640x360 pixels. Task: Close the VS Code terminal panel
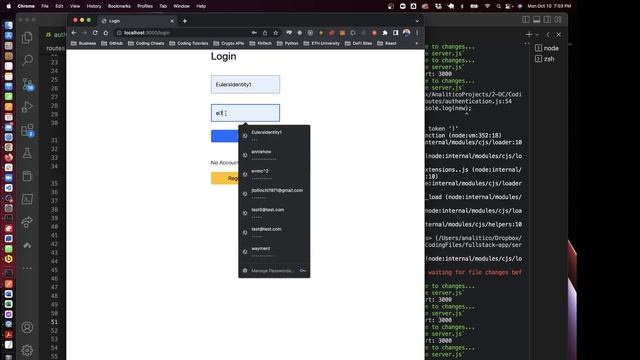click(559, 35)
